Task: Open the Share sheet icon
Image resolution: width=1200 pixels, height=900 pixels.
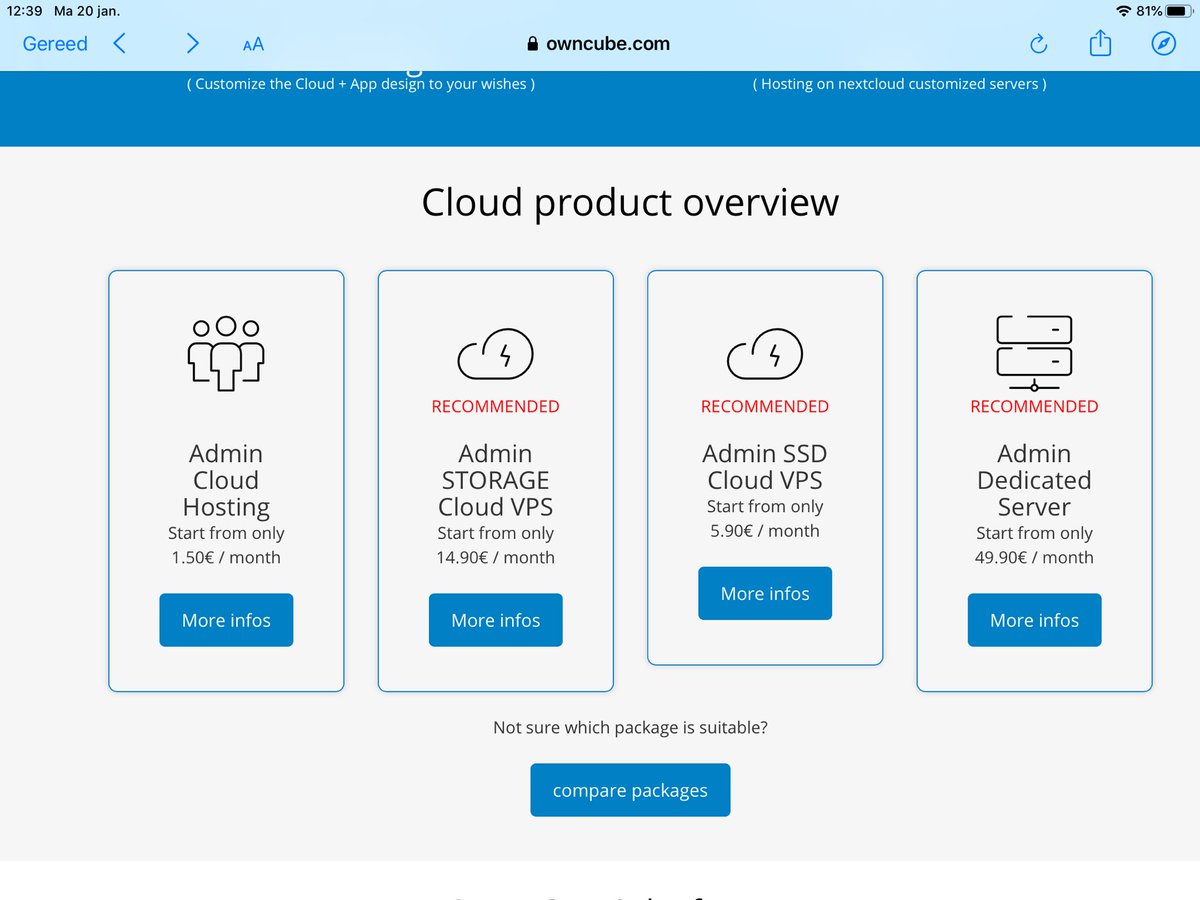Action: (1100, 43)
